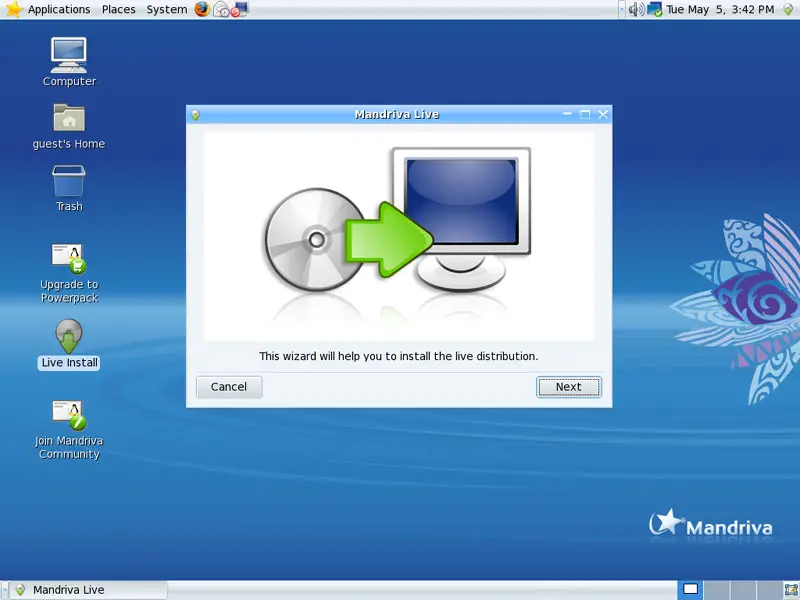The height and width of the screenshot is (600, 800).
Task: Cancel the Mandriva Live install wizard
Action: (x=229, y=387)
